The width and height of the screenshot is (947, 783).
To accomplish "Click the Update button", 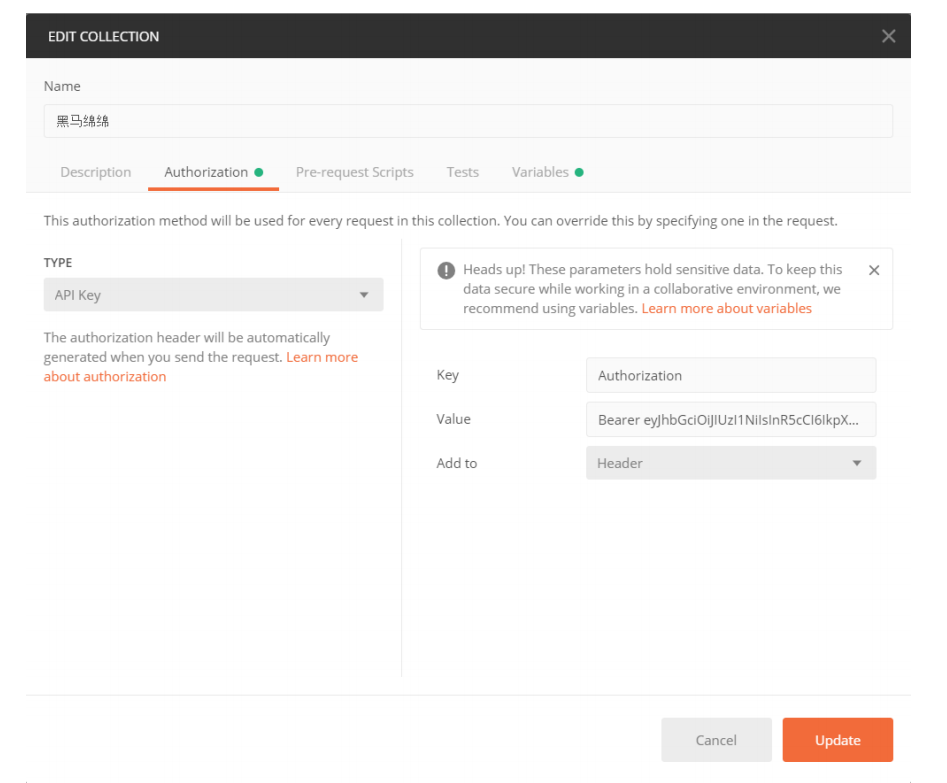I will coord(838,740).
